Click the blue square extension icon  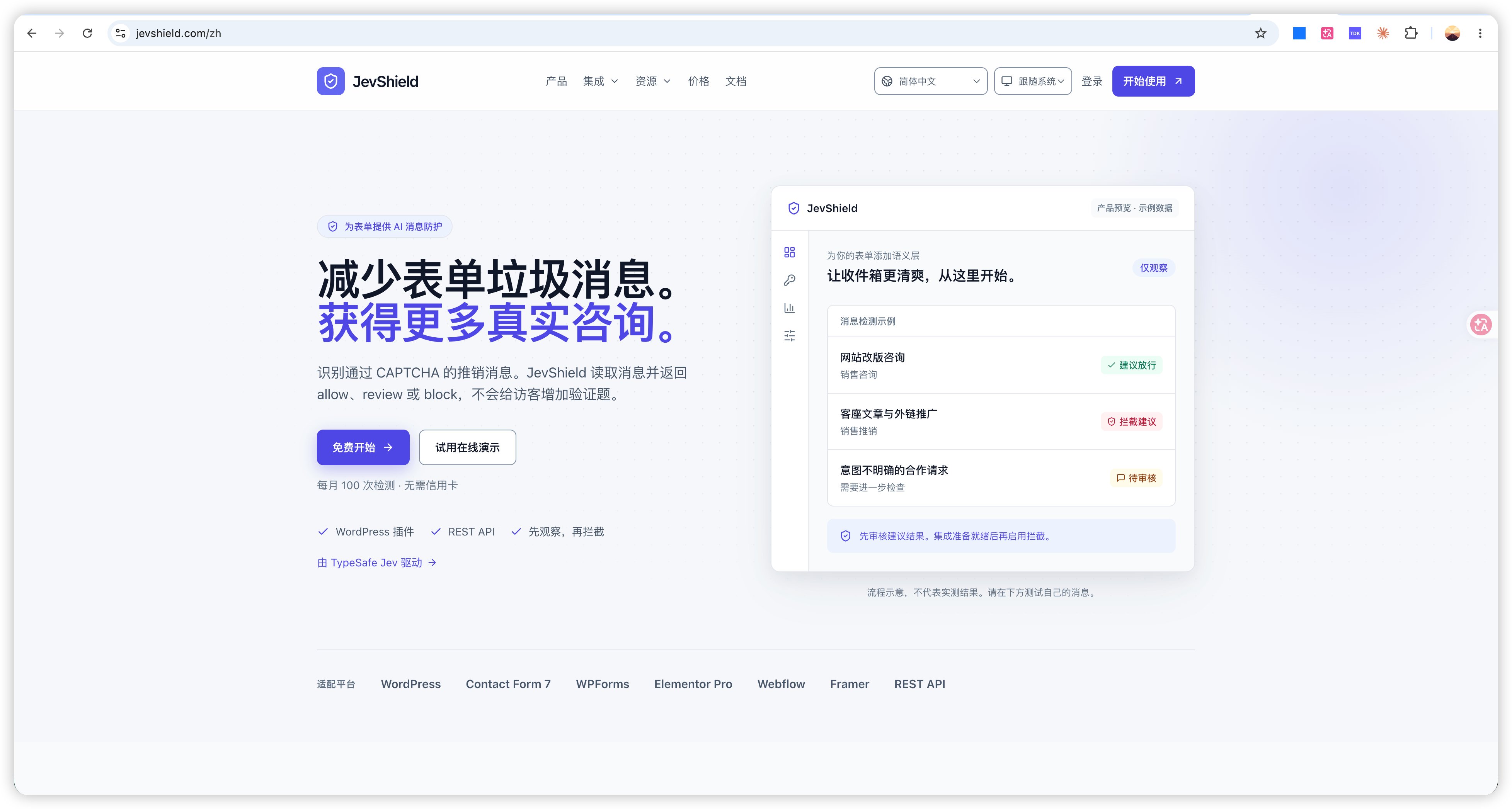1299,34
